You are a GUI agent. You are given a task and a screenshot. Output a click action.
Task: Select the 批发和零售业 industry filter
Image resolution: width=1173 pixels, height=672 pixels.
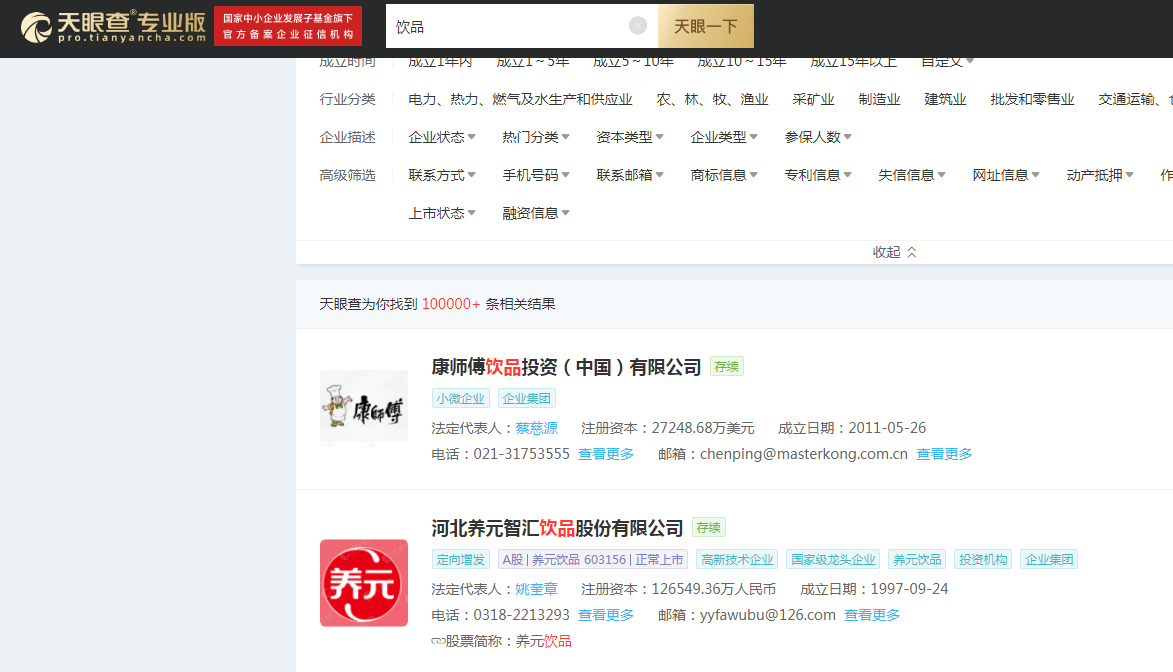click(1032, 100)
